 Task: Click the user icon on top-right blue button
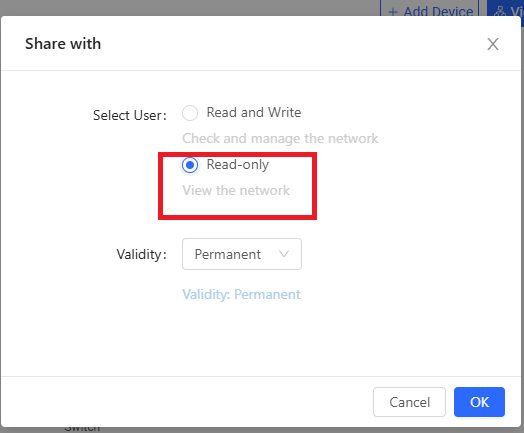(x=500, y=12)
